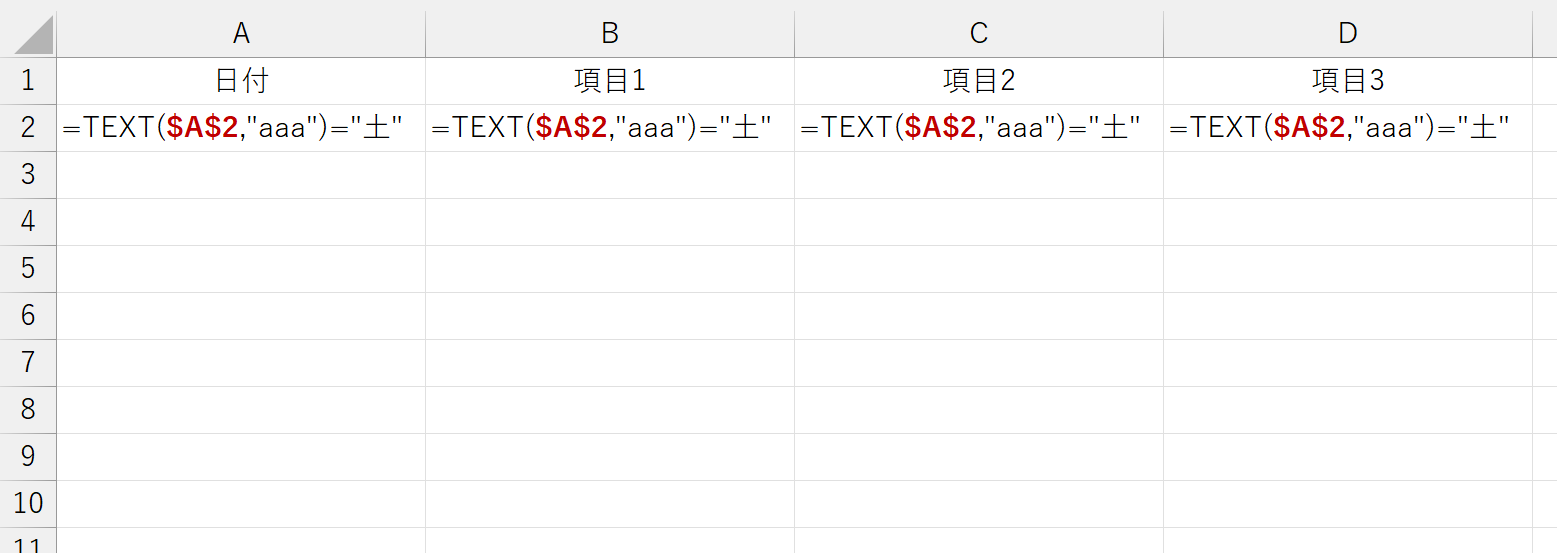Click cell B1 labeled 項目1
The height and width of the screenshot is (553, 1557).
pyautogui.click(x=610, y=81)
